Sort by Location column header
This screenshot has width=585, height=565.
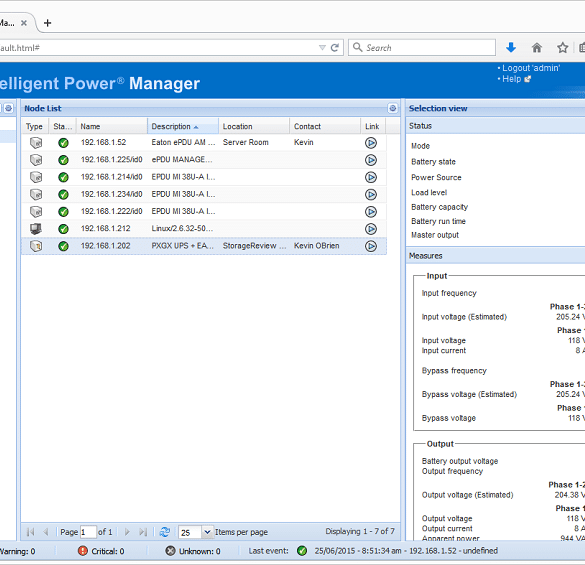tap(254, 126)
